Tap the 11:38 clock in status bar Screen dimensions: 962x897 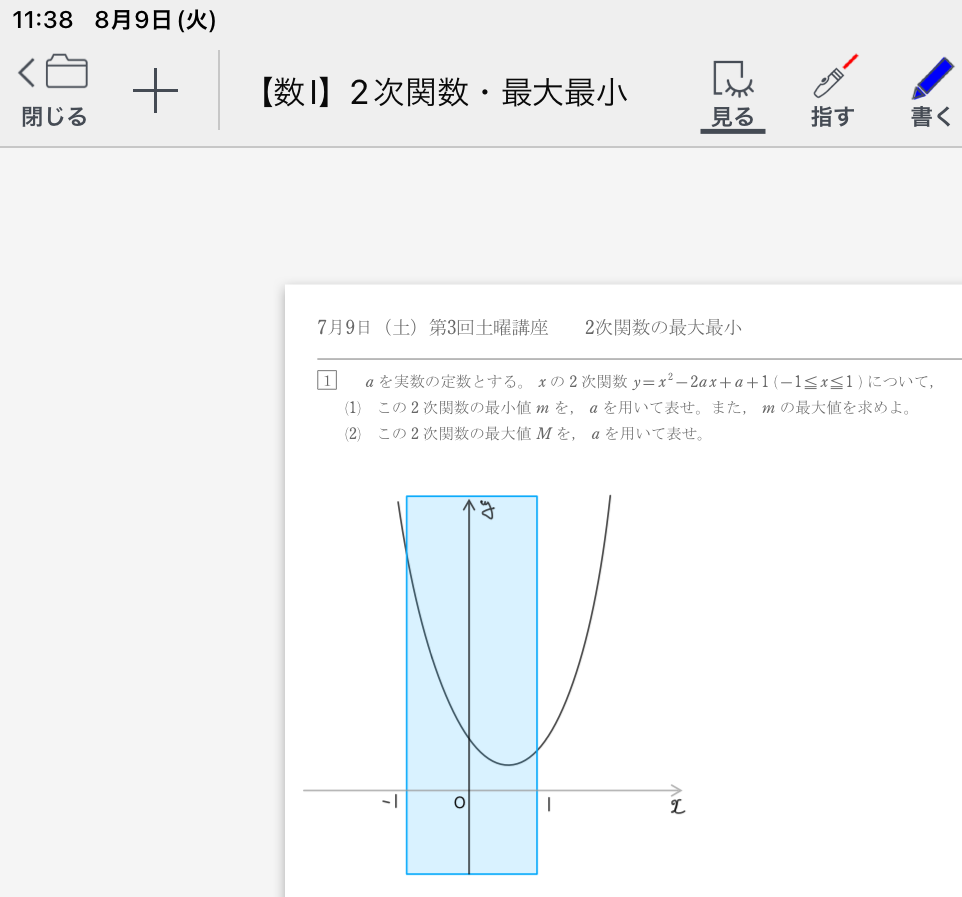pyautogui.click(x=42, y=19)
